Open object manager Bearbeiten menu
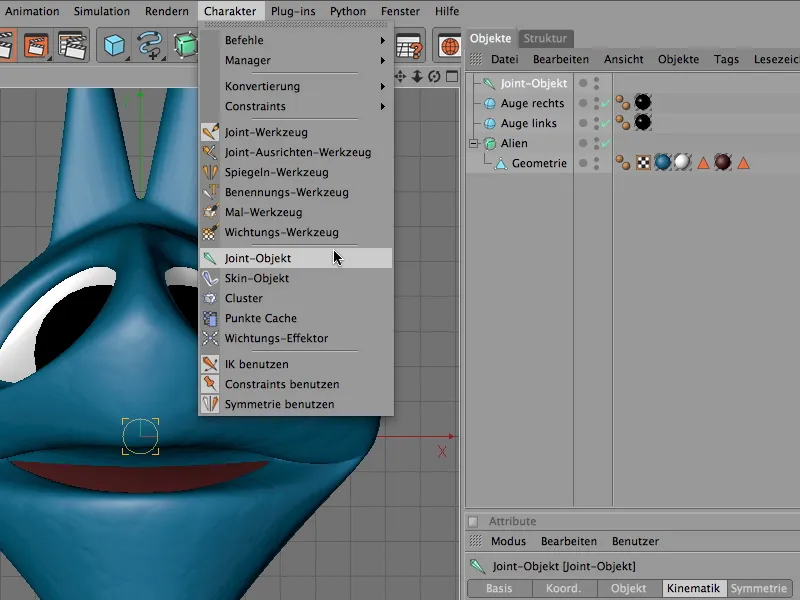This screenshot has width=800, height=600. pyautogui.click(x=561, y=59)
